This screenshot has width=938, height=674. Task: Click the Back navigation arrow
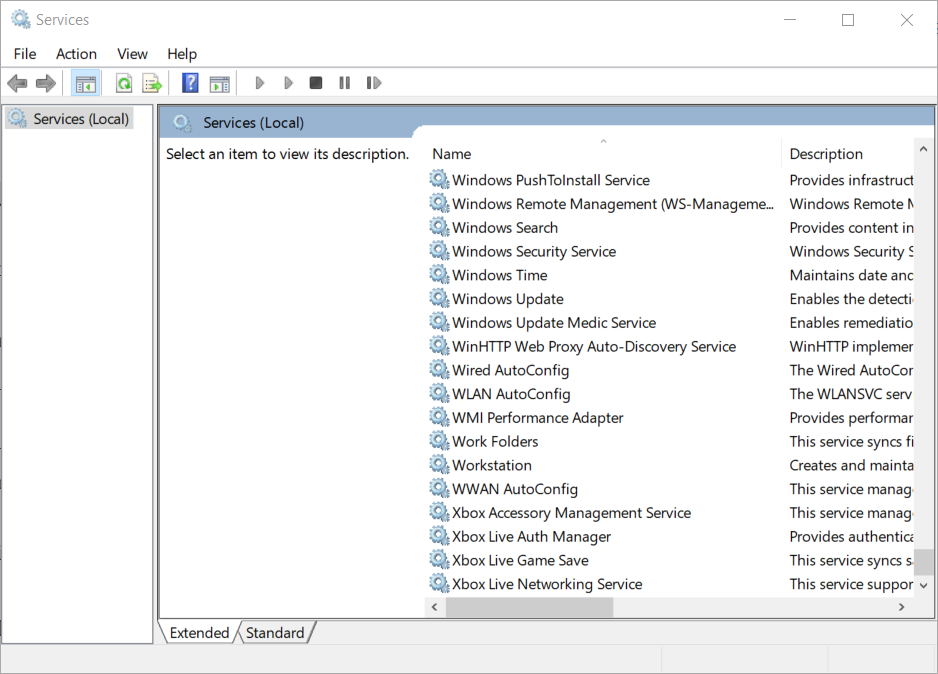point(17,82)
